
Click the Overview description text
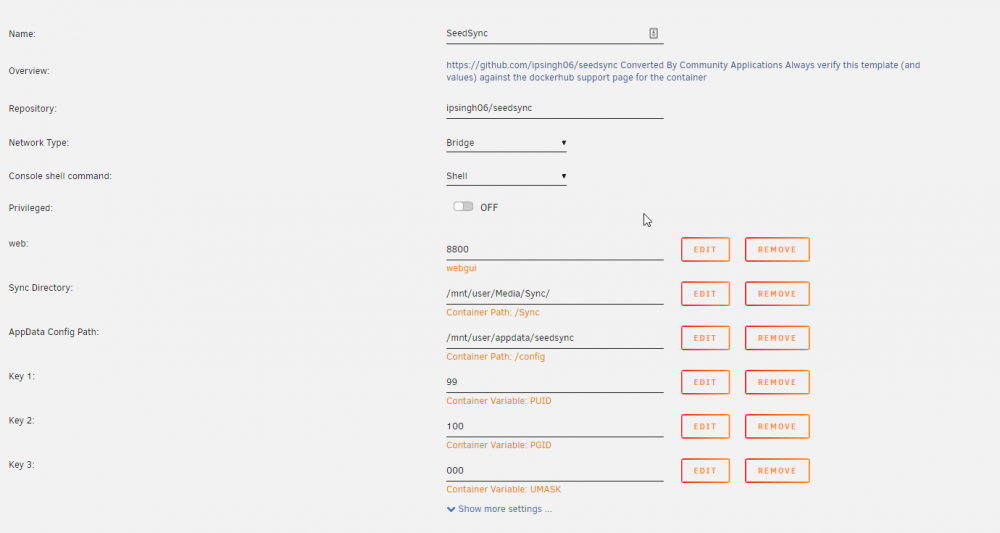(x=683, y=71)
